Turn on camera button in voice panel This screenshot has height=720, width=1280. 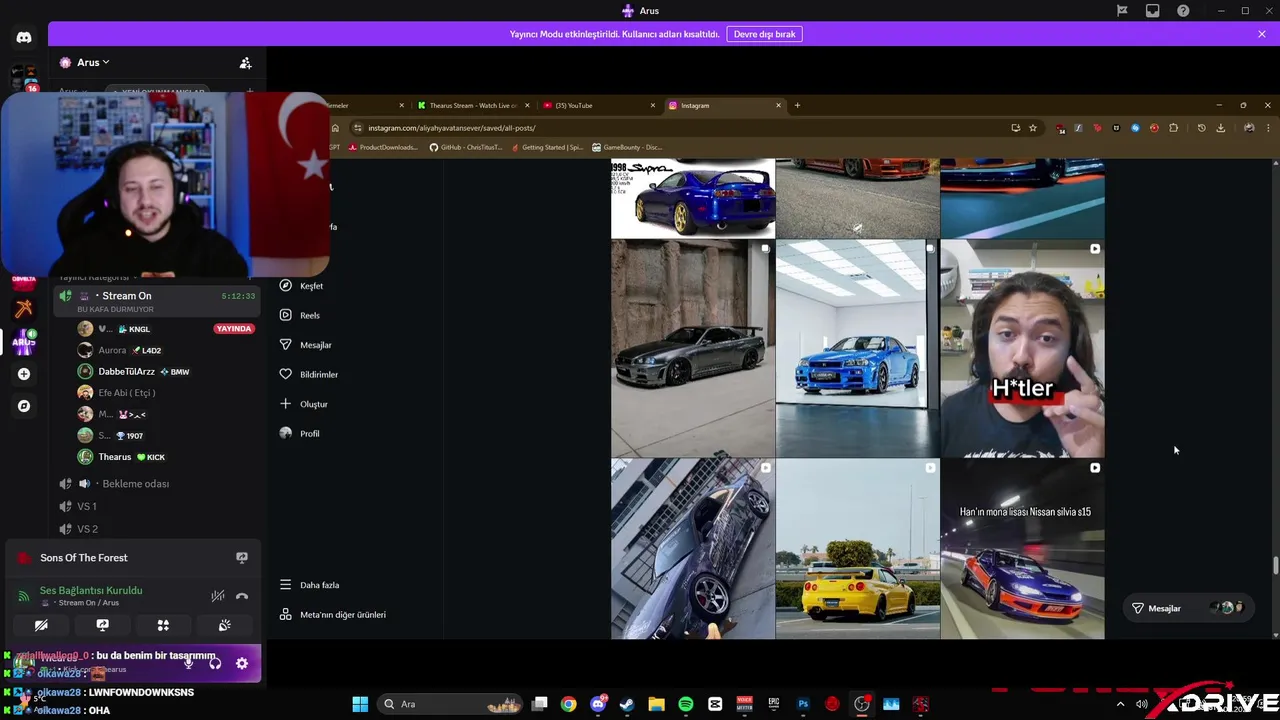pos(41,625)
